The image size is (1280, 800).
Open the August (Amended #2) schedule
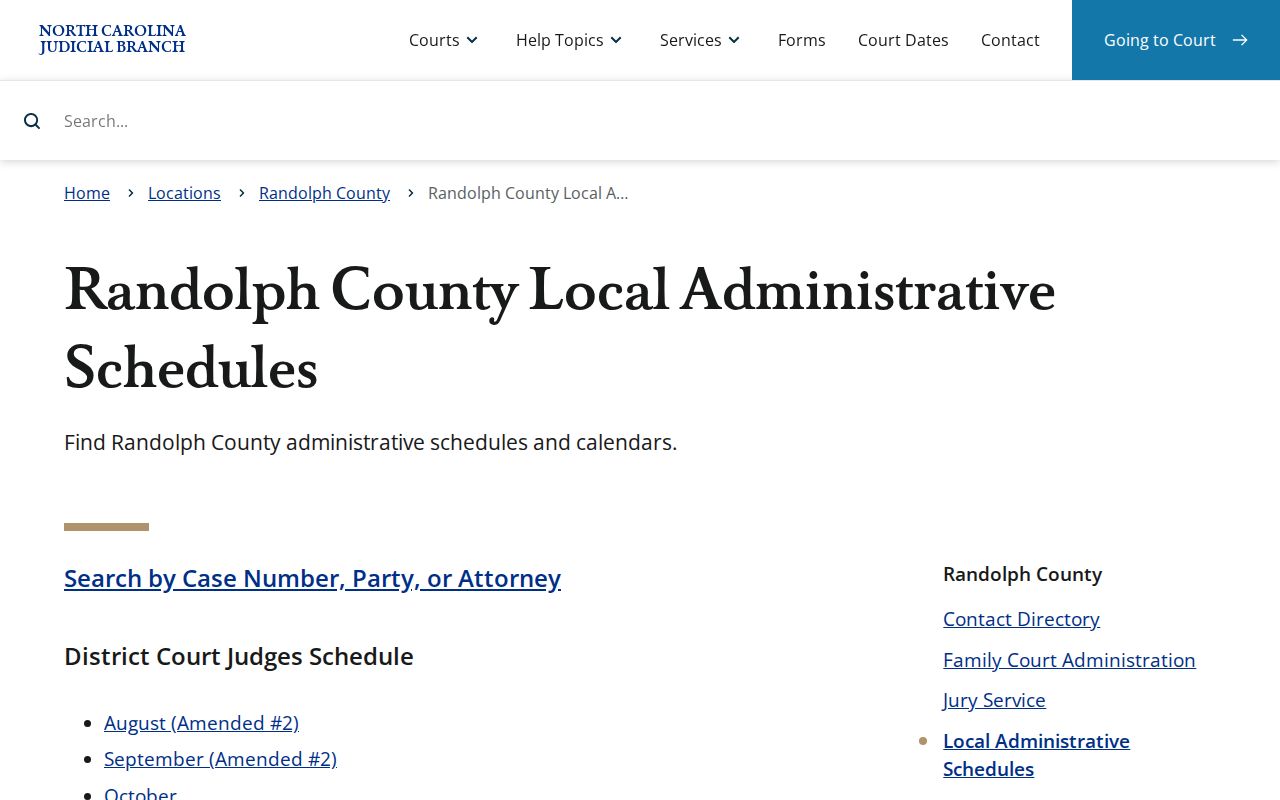tap(201, 723)
